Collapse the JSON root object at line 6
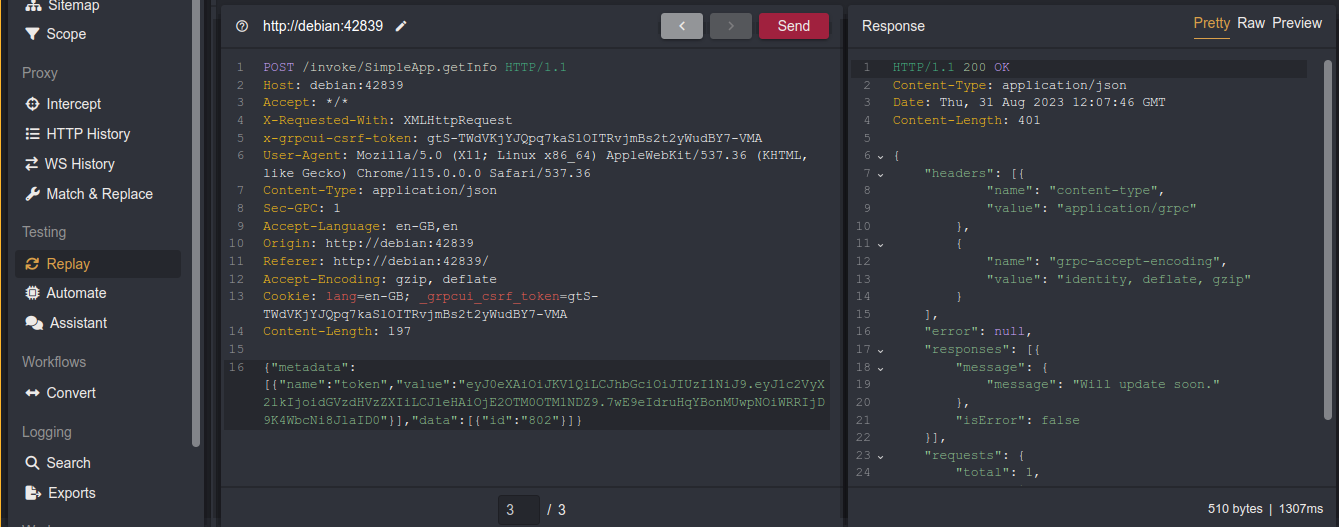This screenshot has width=1339, height=527. click(880, 156)
